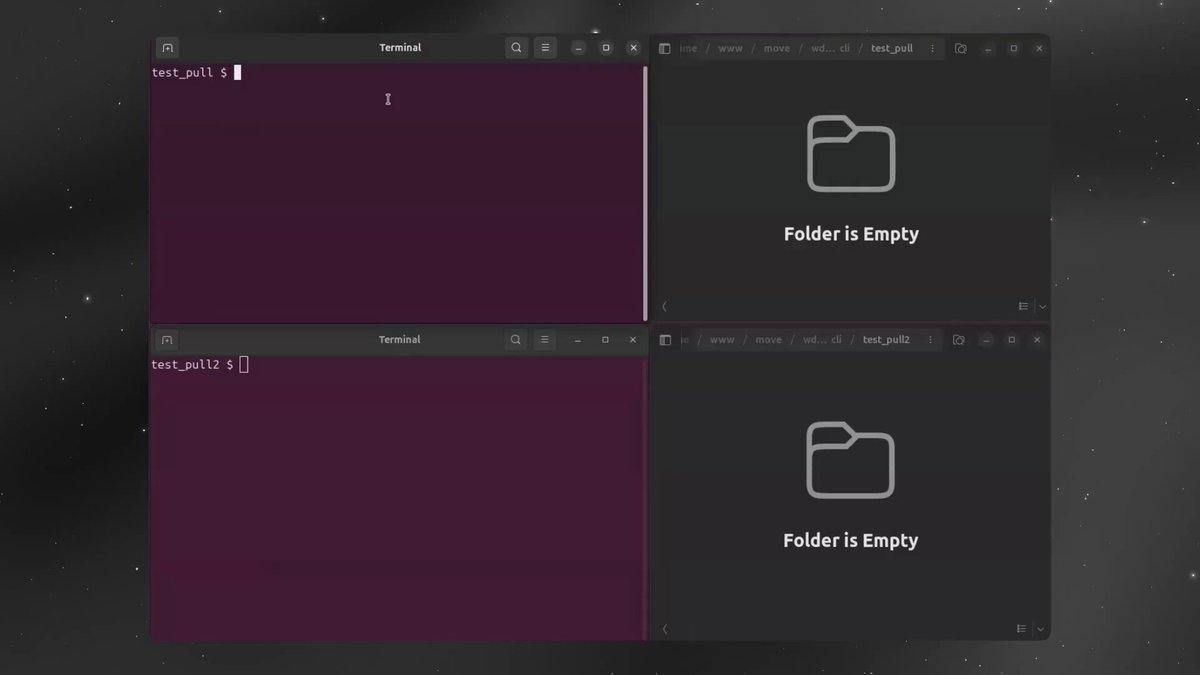Maximize the test_pull2 file manager window
Screen dimensions: 1200x675
coord(1011,340)
